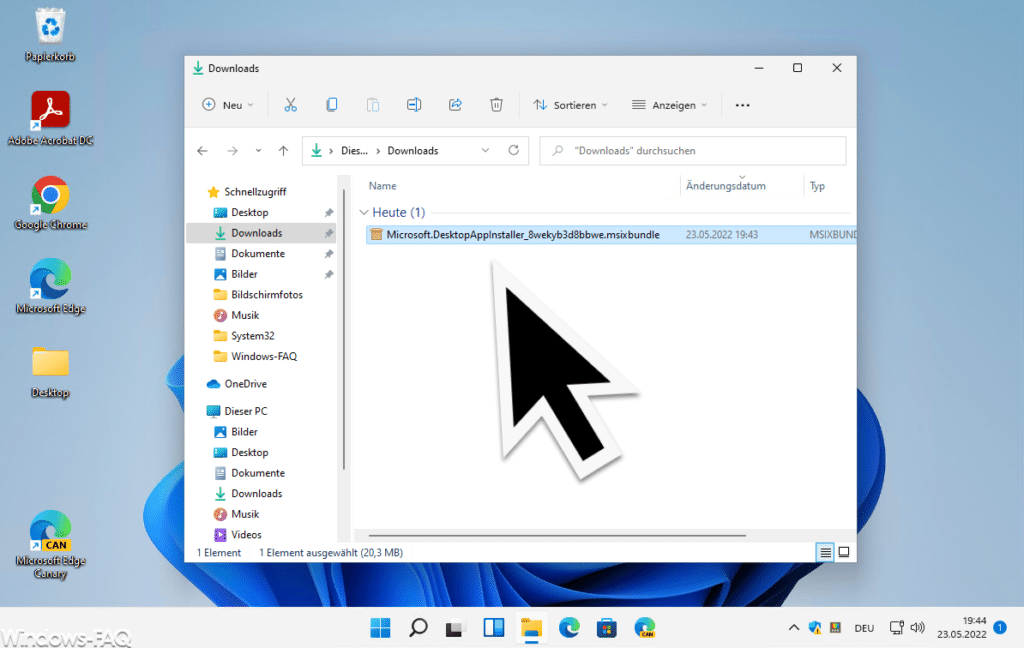
Task: Open Microsoft Edge from taskbar
Action: point(569,628)
